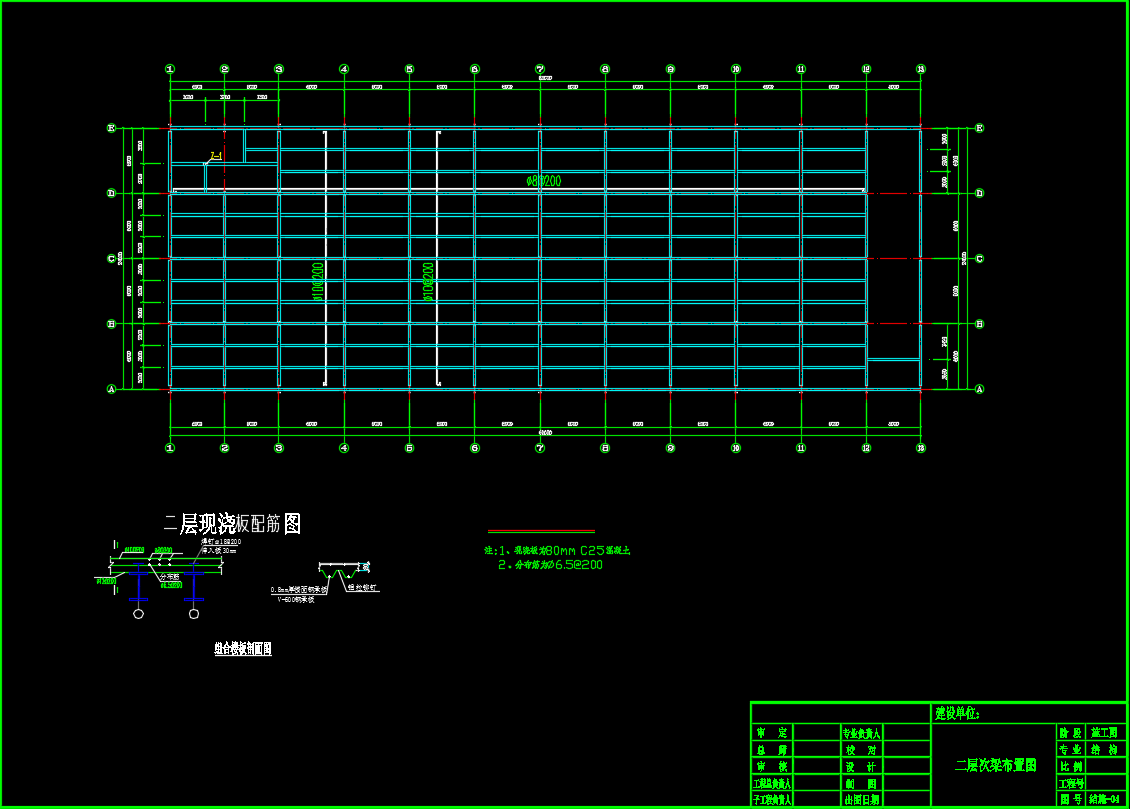
Task: Click axis bubble 13 at the bottom right
Action: tap(921, 448)
